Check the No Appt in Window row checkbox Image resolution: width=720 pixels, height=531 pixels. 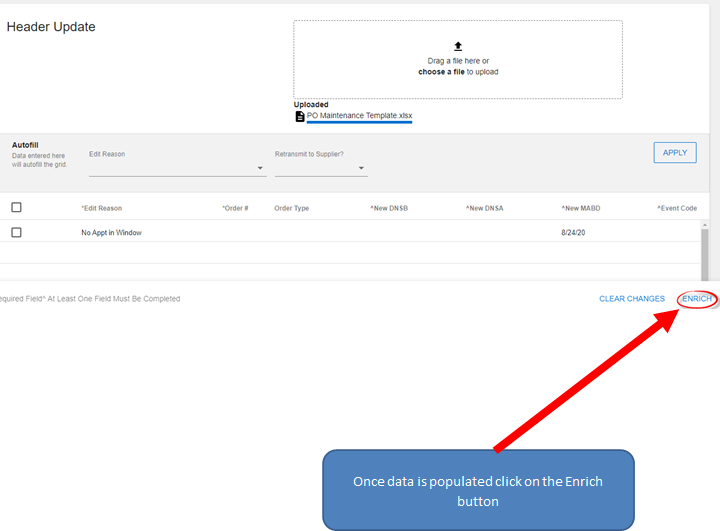pos(16,232)
